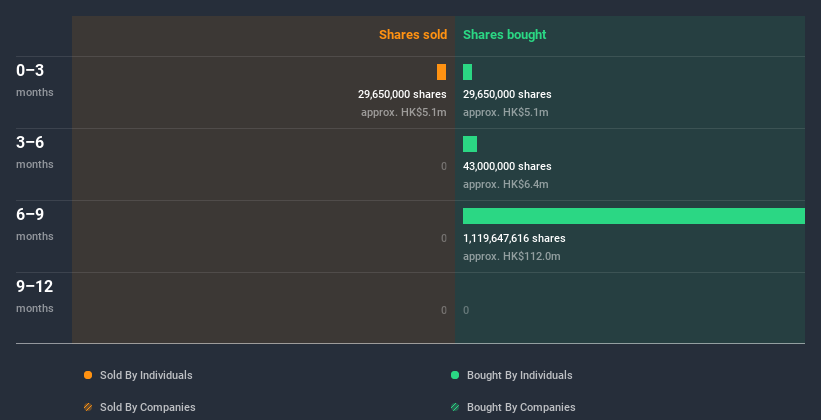This screenshot has width=821, height=420.
Task: Select the long green 6–9 months bought bar
Action: point(634,216)
